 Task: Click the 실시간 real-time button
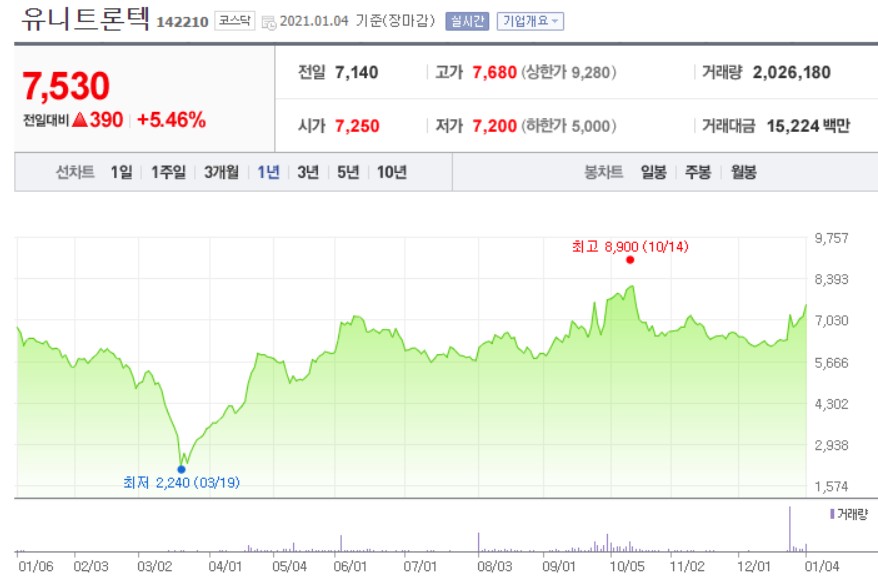tap(467, 21)
